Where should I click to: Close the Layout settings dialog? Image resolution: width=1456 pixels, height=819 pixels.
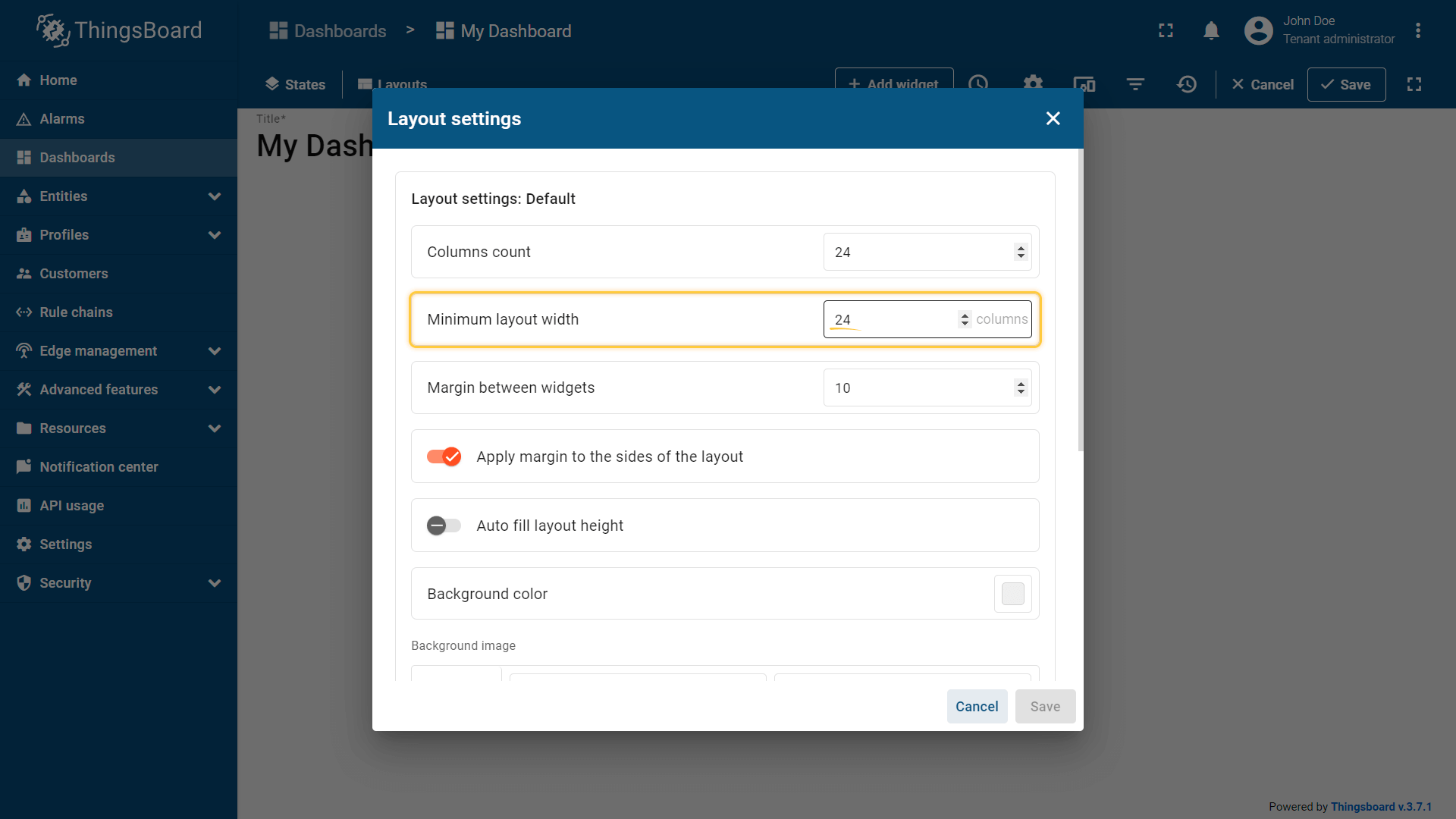click(x=1053, y=118)
